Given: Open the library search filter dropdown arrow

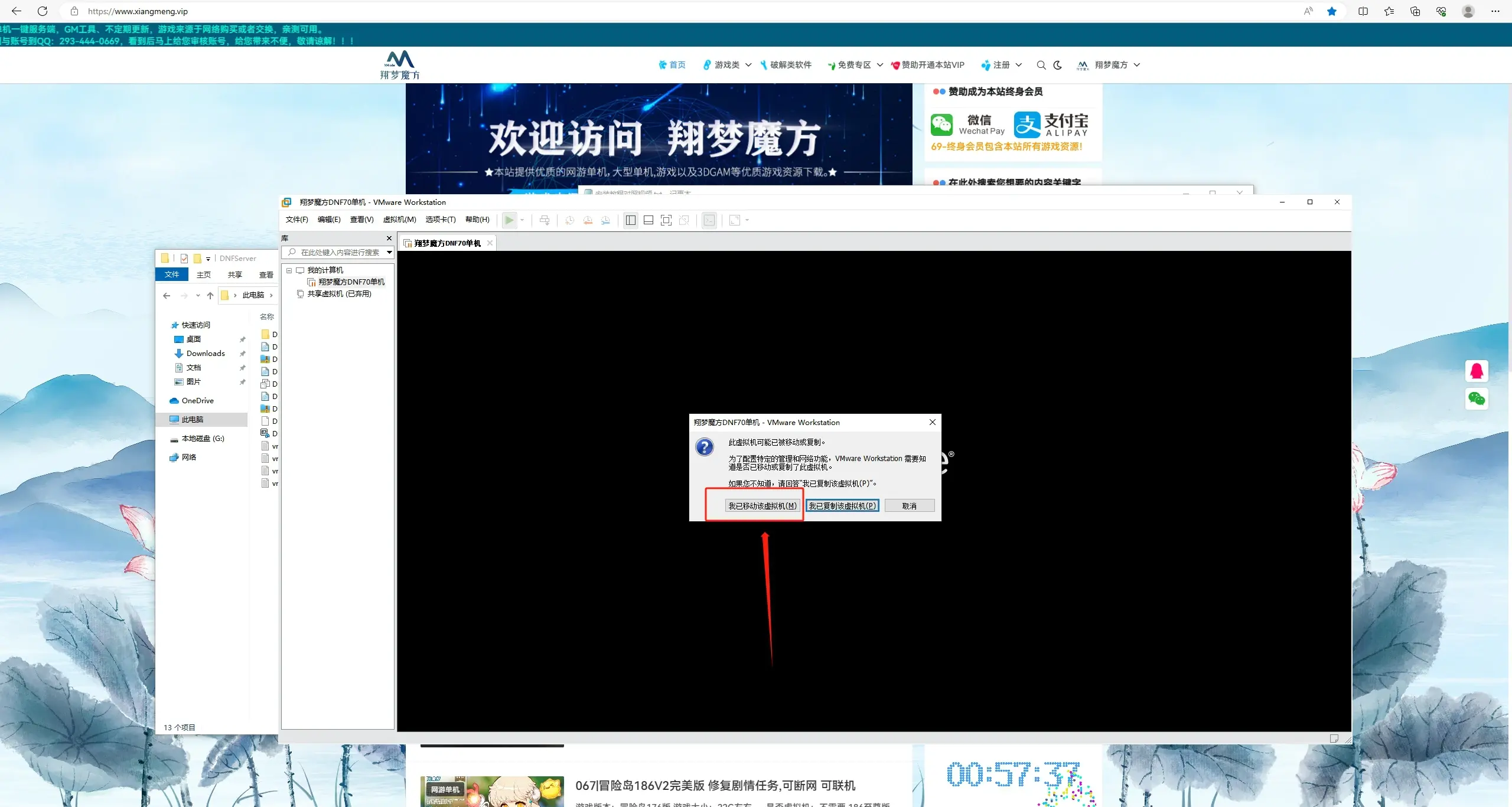Looking at the screenshot, I should tap(389, 253).
